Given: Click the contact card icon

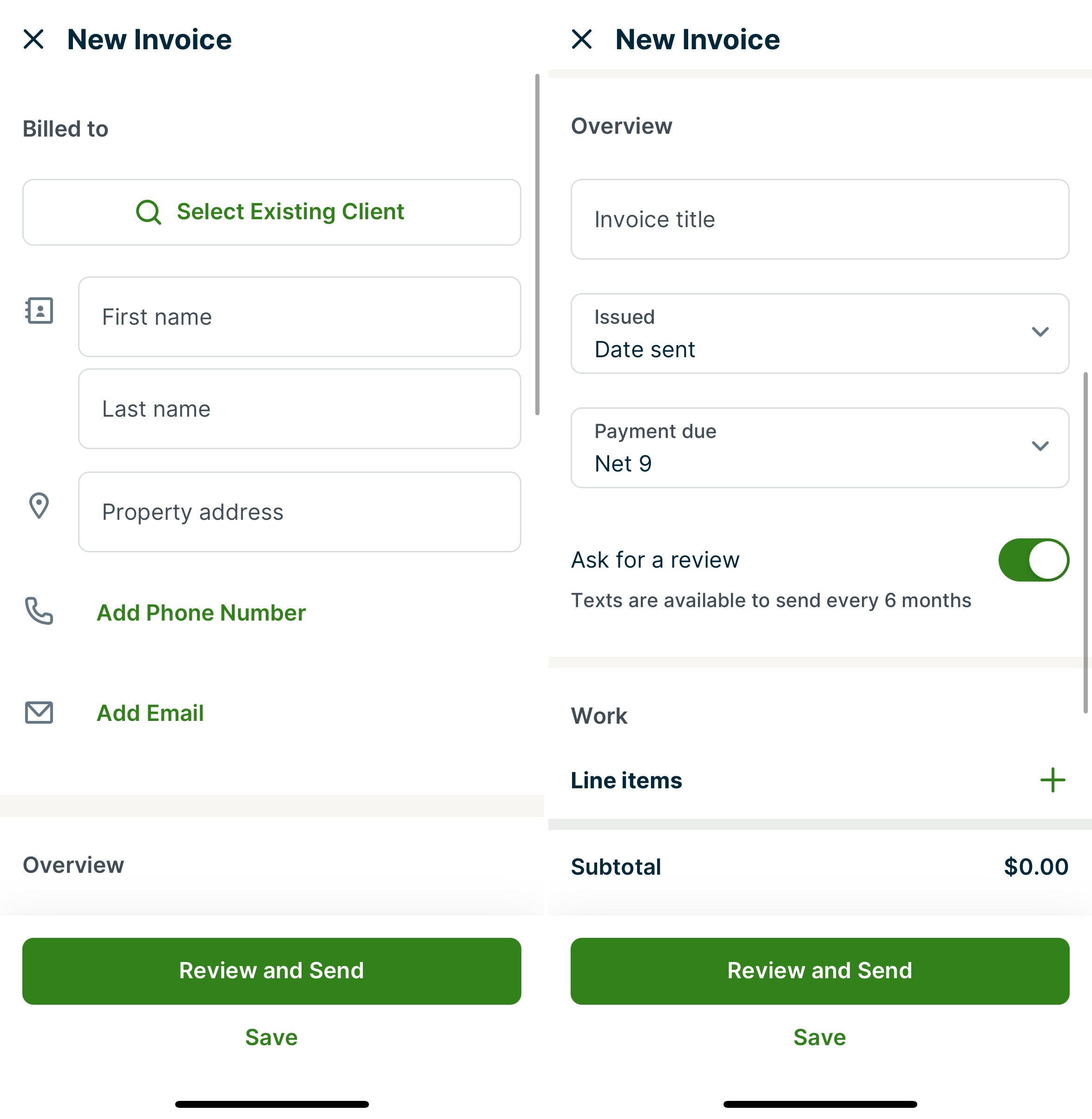Looking at the screenshot, I should point(39,311).
